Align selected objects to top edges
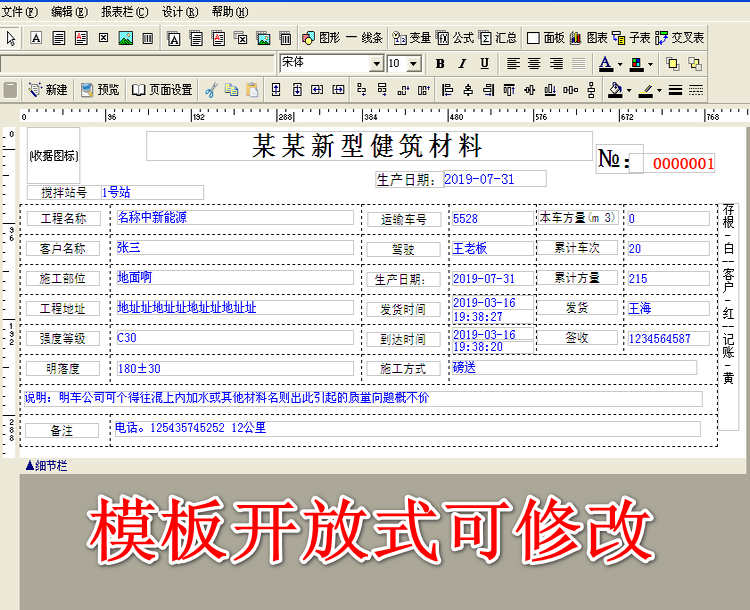The width and height of the screenshot is (750, 610). click(509, 90)
